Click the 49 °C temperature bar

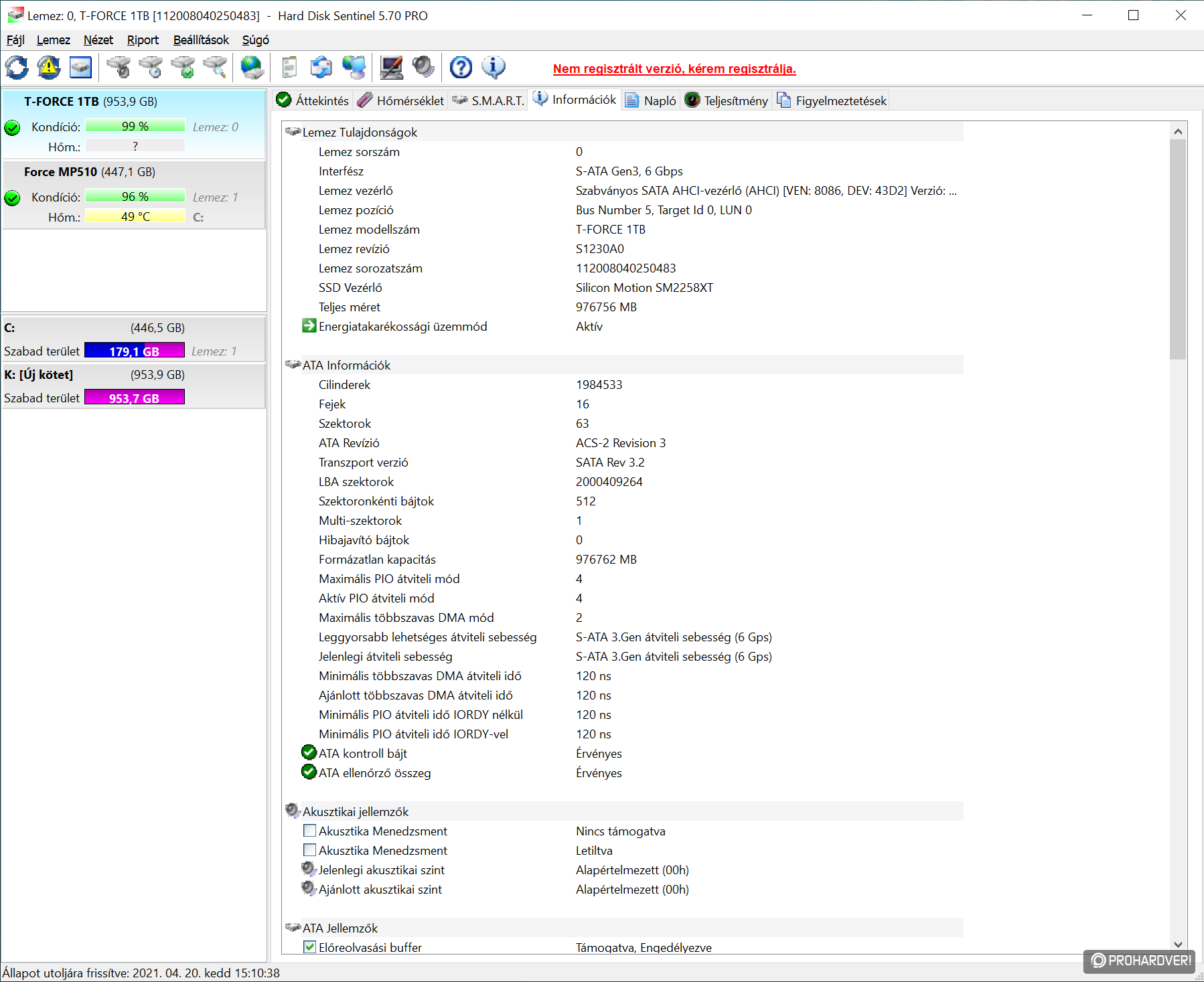(x=135, y=216)
